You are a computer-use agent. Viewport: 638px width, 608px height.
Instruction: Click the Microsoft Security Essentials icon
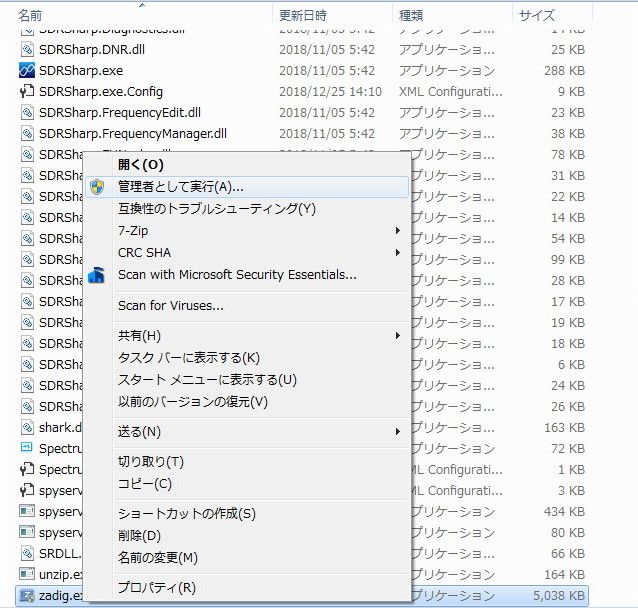(97, 276)
